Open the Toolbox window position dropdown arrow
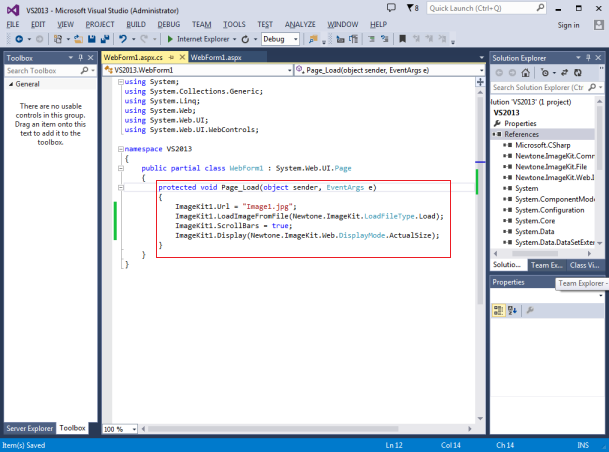 [71, 57]
